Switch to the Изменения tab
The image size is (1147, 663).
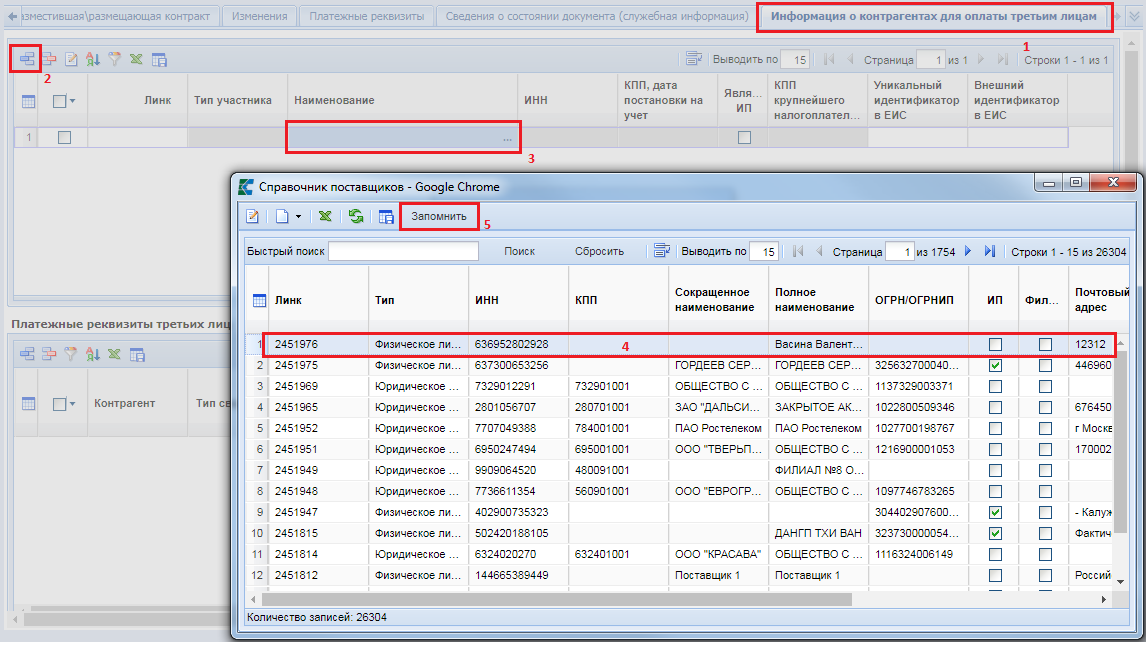(259, 16)
